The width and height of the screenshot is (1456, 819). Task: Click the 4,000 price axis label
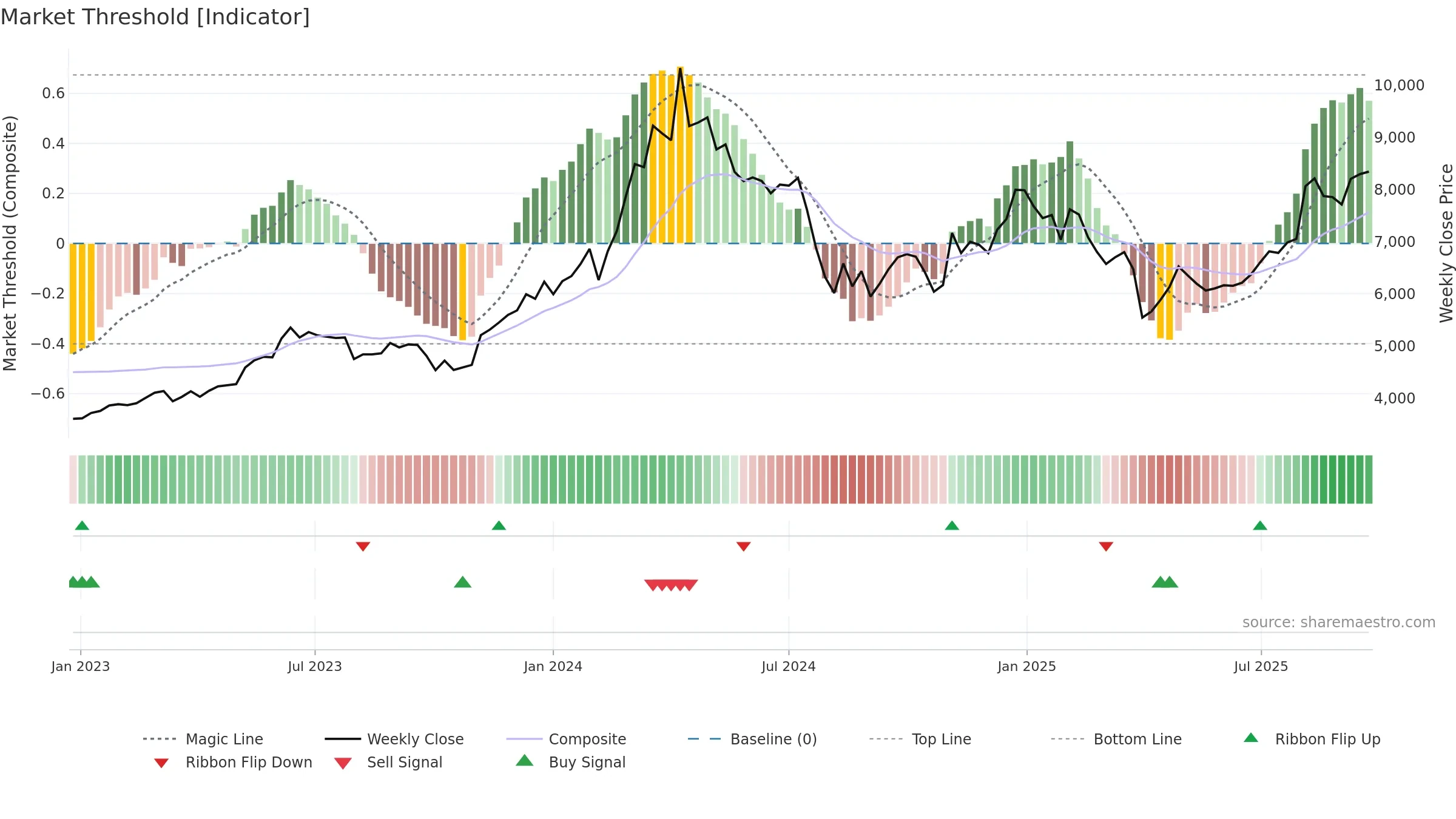(x=1394, y=399)
